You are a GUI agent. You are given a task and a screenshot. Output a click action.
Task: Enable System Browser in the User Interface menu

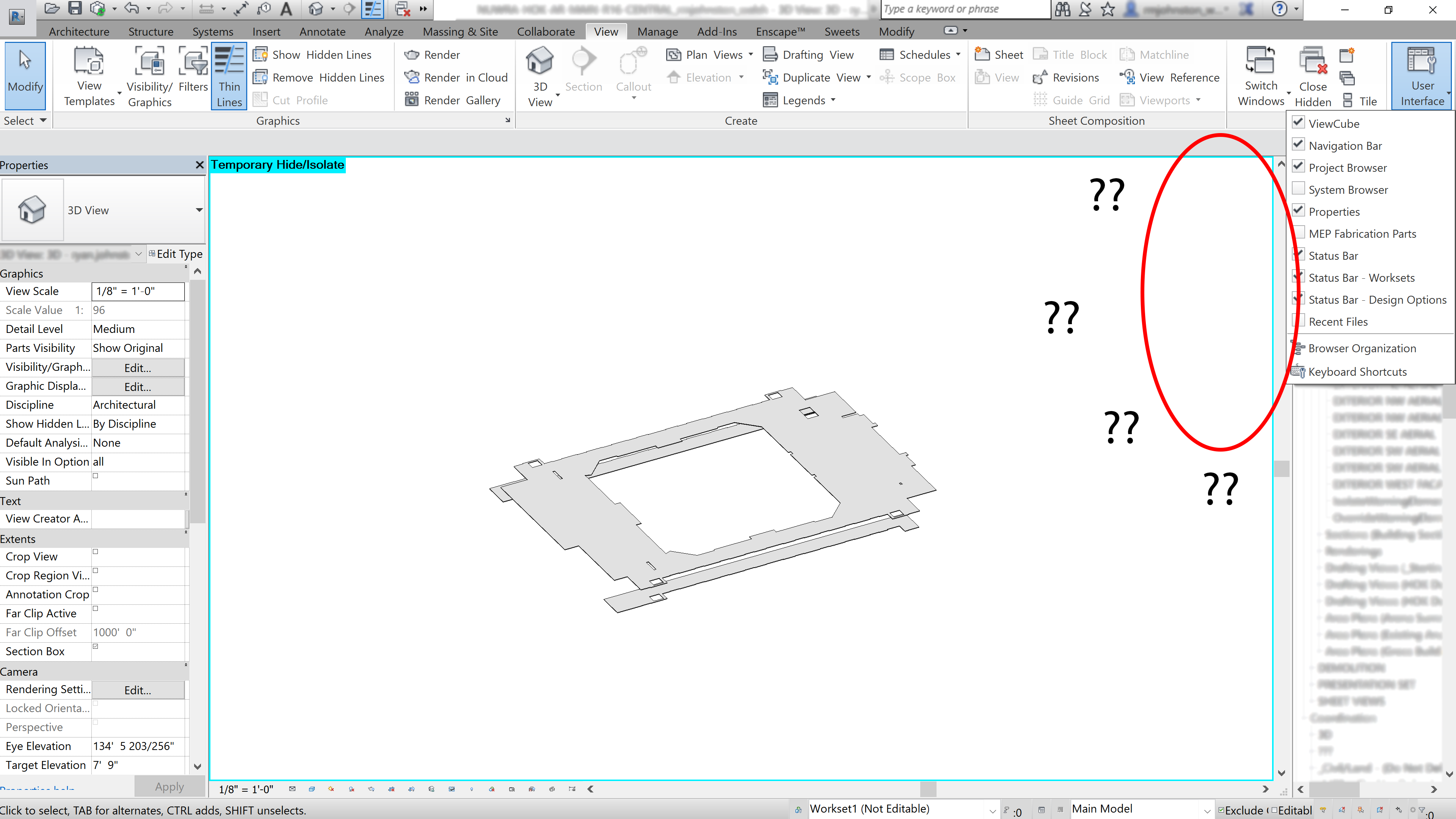point(1299,189)
